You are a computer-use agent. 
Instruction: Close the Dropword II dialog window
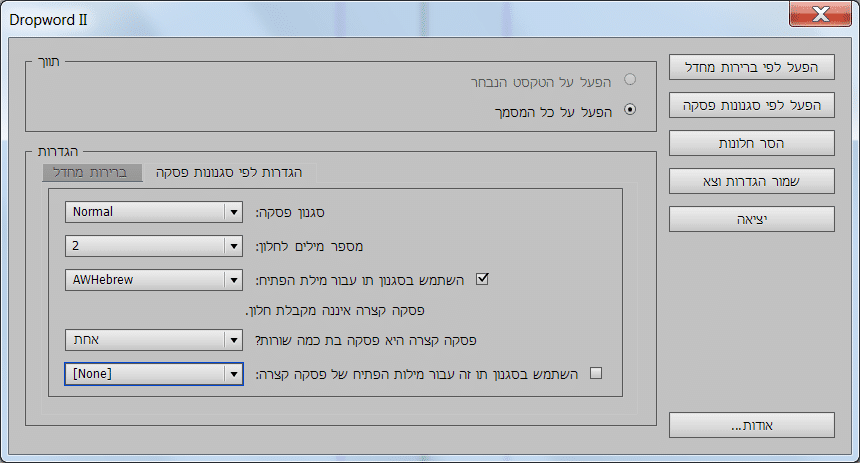click(x=820, y=14)
